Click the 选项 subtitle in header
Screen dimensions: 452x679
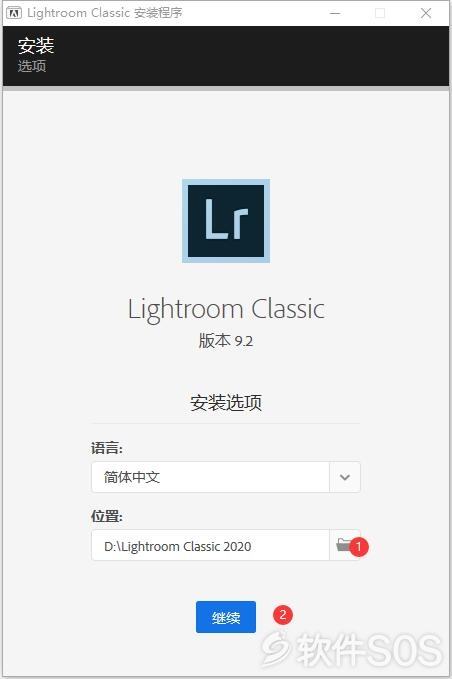tap(32, 66)
